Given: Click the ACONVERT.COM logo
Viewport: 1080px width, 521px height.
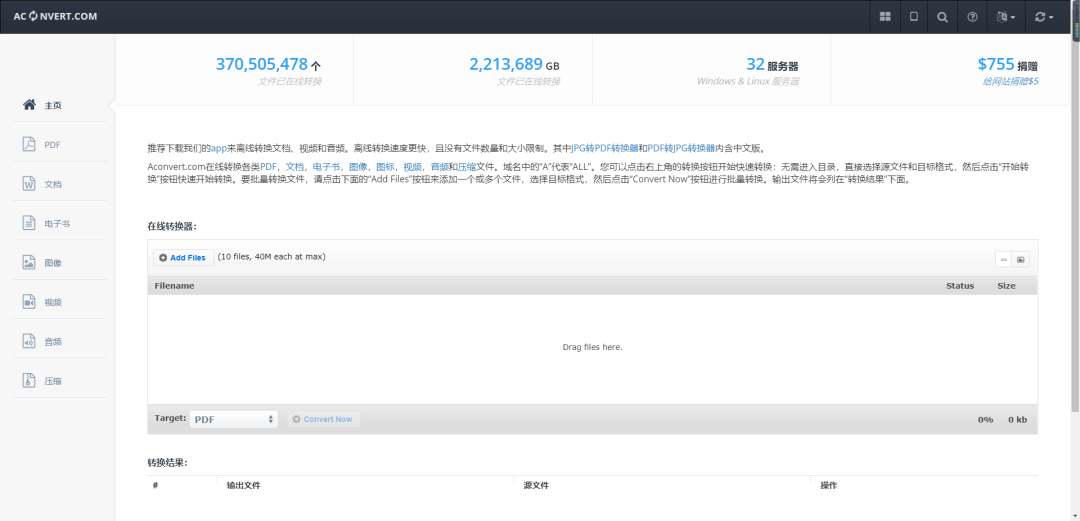Looking at the screenshot, I should pos(55,17).
